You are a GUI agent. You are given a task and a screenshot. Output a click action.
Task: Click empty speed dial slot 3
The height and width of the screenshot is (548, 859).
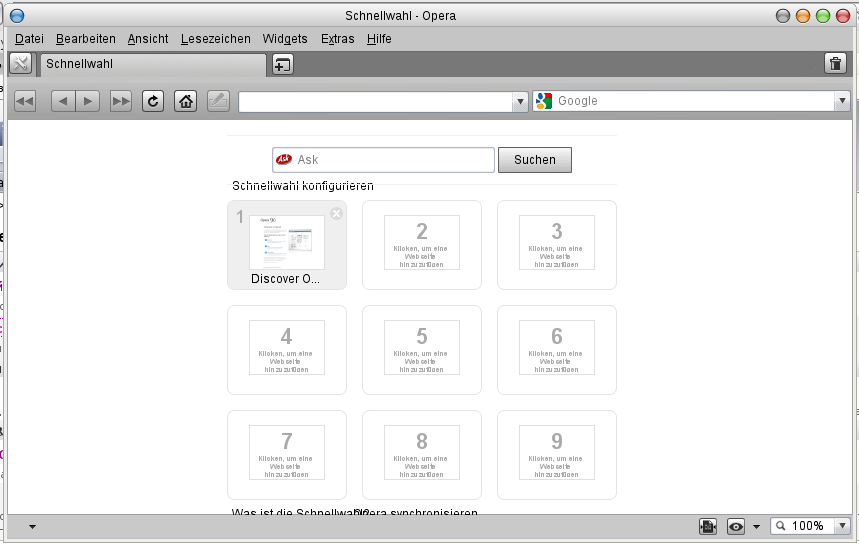557,245
